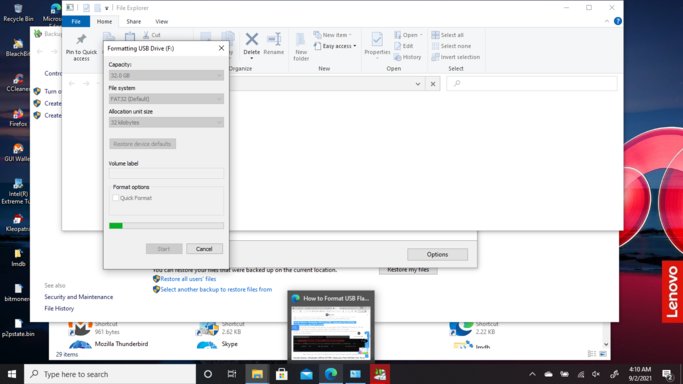Open File system FAT32 dropdown

click(166, 99)
